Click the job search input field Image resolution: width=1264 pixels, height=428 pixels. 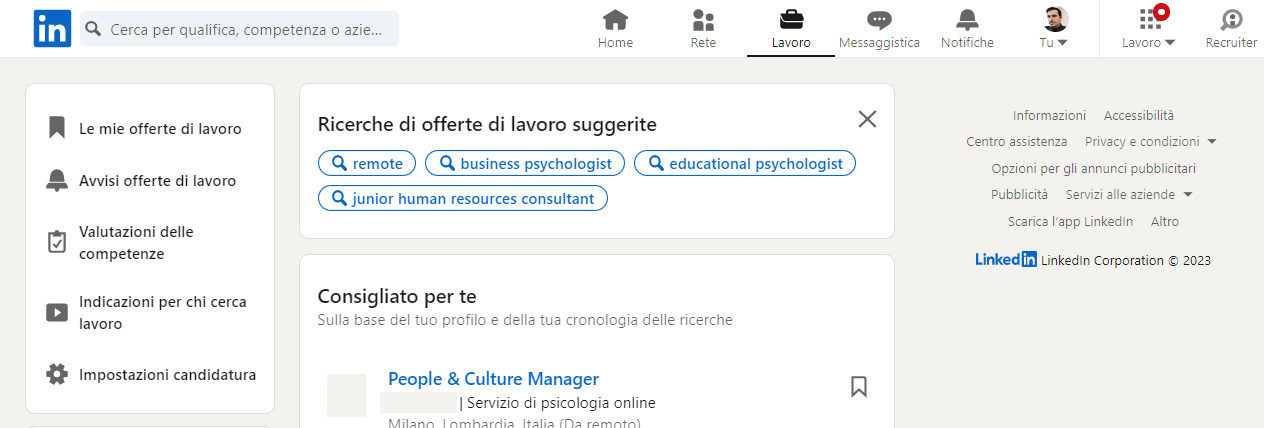tap(245, 29)
